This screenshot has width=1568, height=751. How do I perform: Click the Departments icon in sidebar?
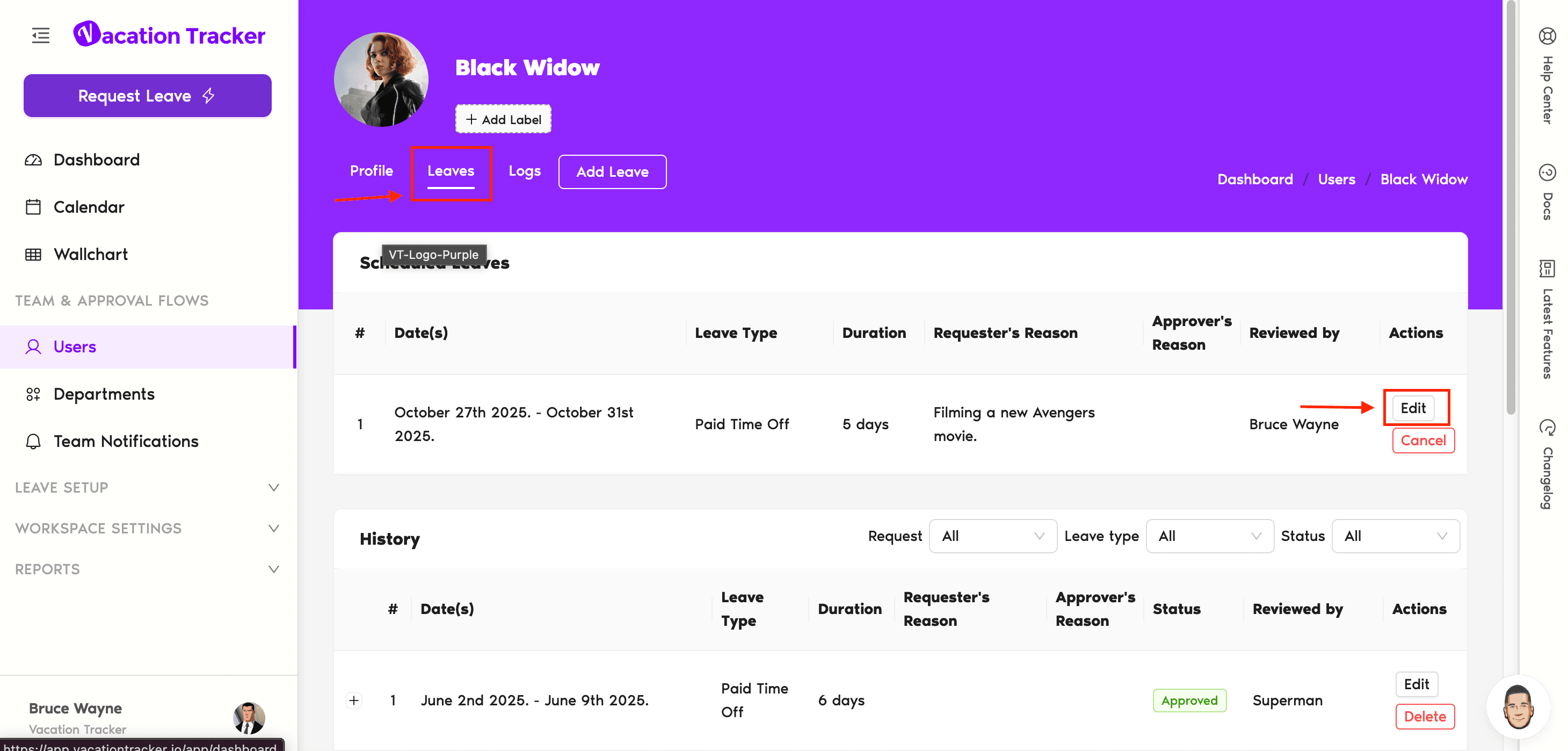click(33, 394)
